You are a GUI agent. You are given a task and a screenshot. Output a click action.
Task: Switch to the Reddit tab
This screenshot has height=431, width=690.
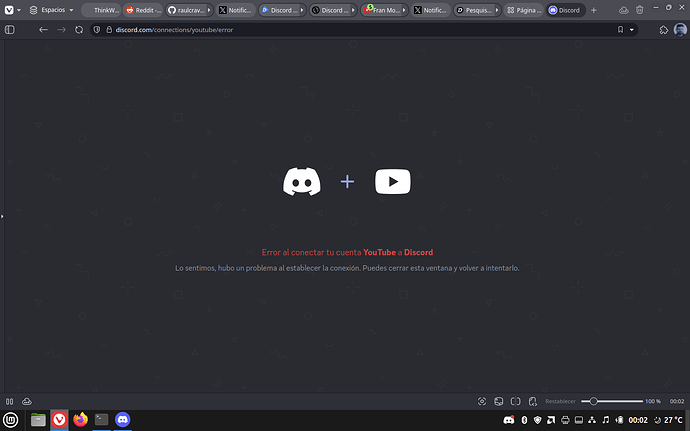click(143, 10)
